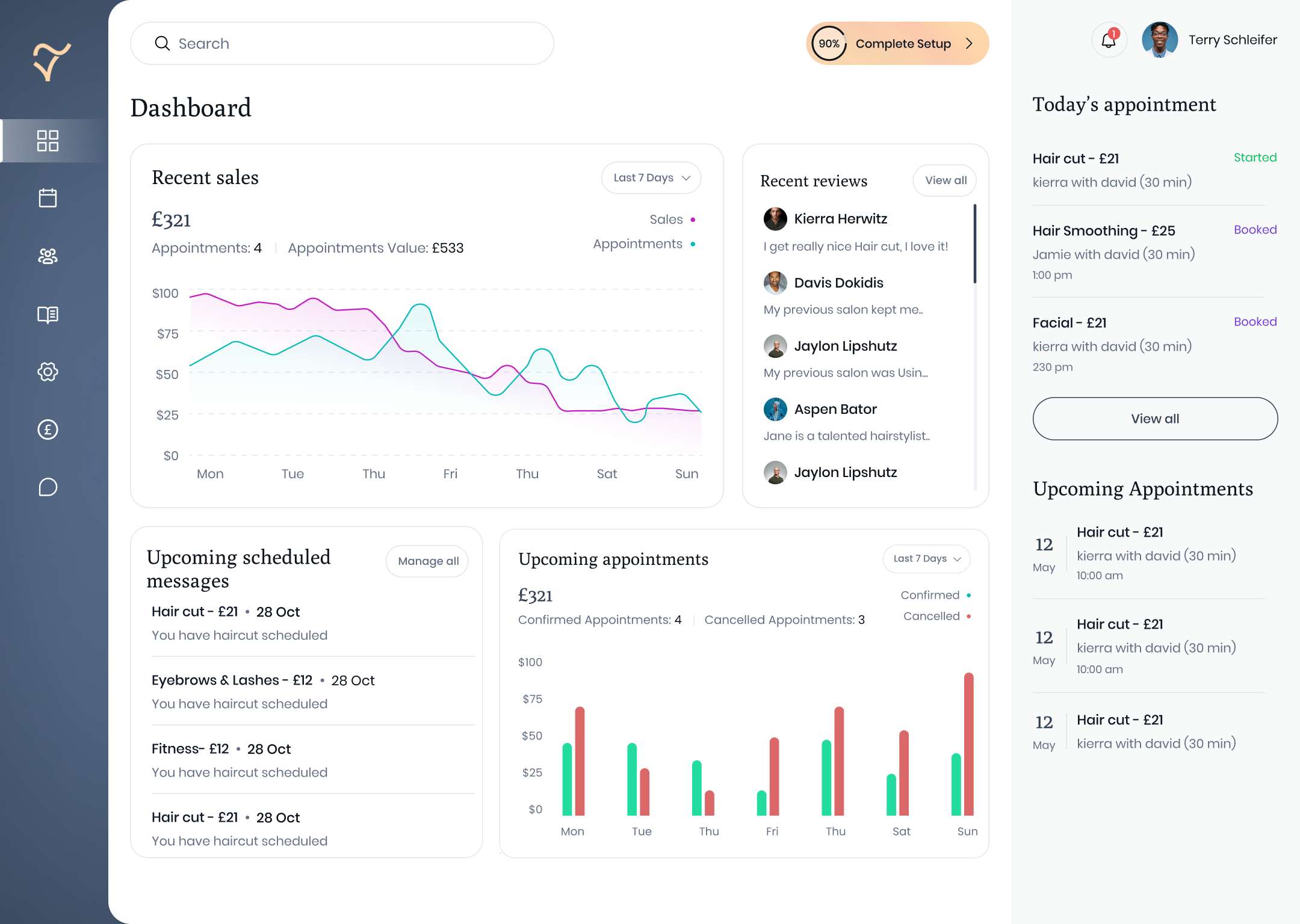Expand Recent sales Last 7 Days dropdown
Screen dimensions: 1300x924
651,178
